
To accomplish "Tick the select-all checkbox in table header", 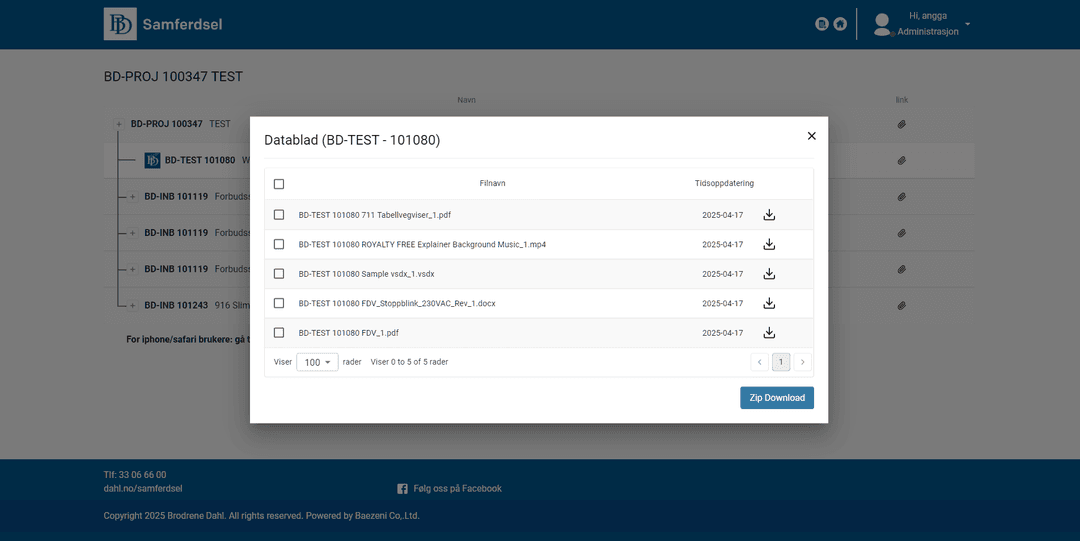I will 279,184.
